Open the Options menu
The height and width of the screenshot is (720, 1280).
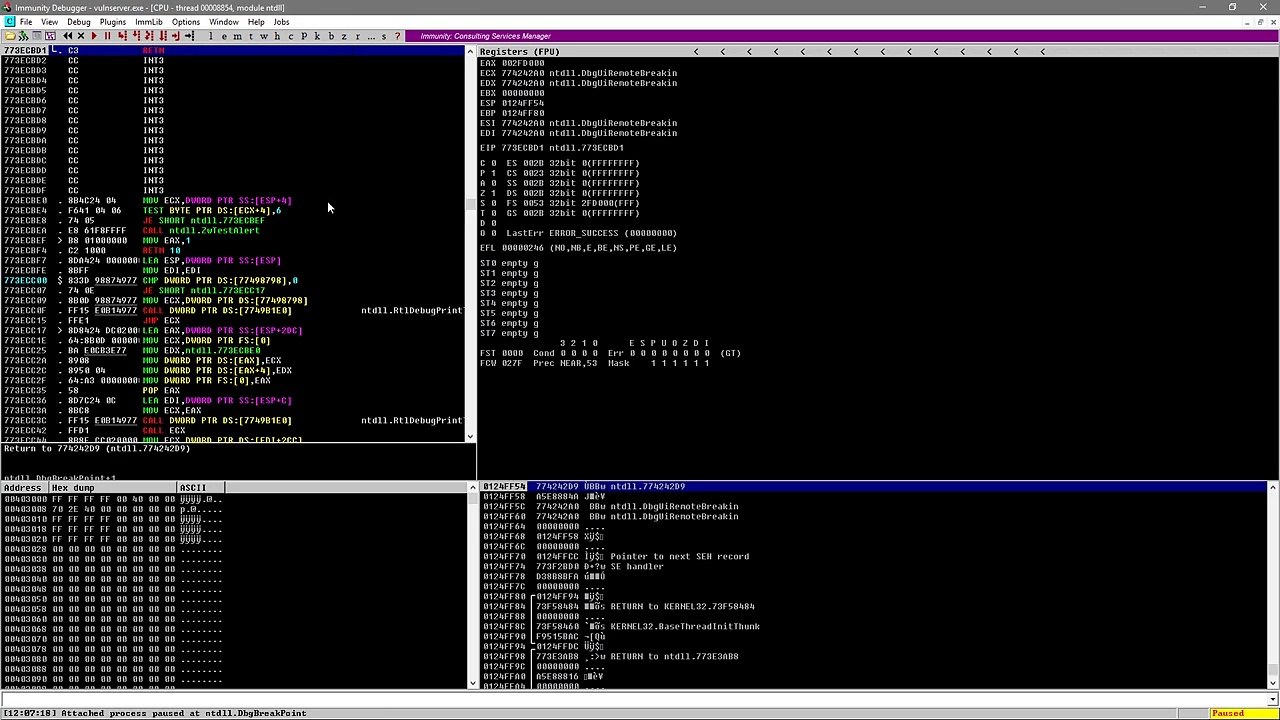(185, 22)
